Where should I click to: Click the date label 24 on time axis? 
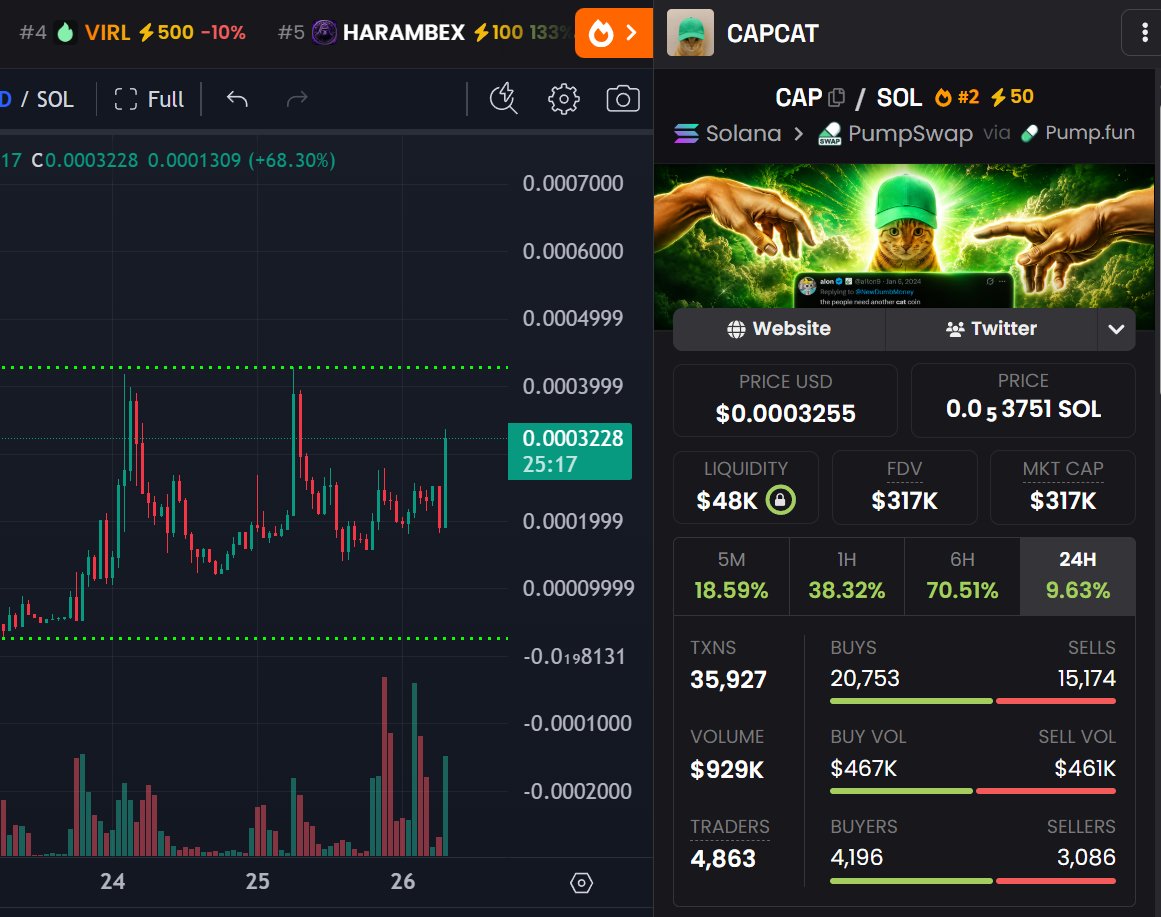113,881
